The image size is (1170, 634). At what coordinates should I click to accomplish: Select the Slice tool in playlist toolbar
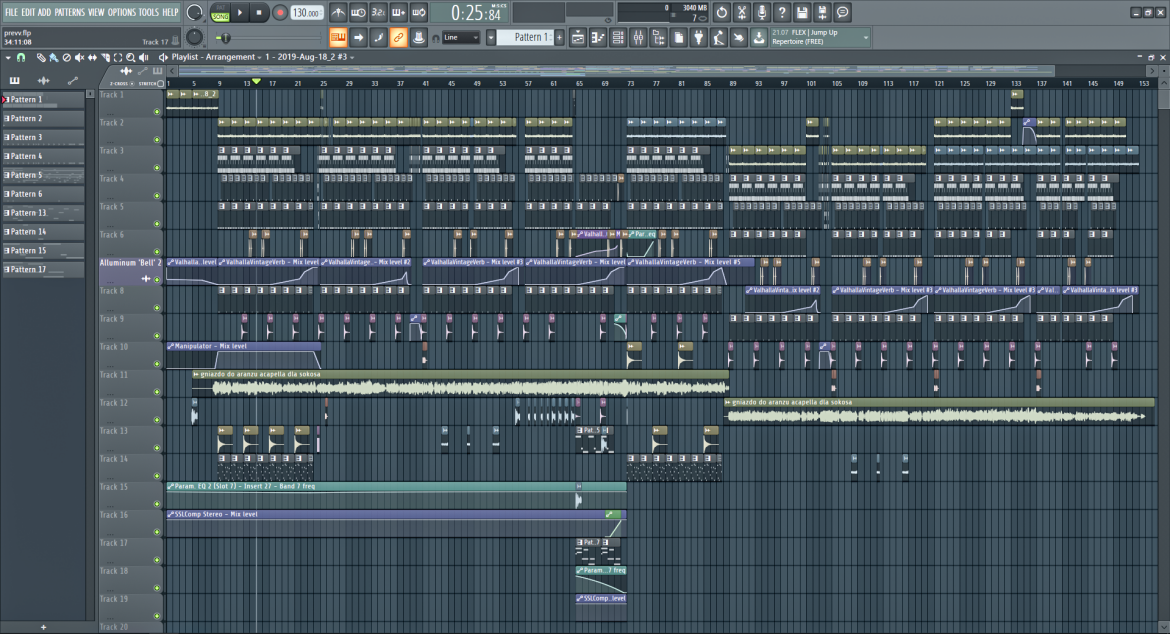click(105, 57)
